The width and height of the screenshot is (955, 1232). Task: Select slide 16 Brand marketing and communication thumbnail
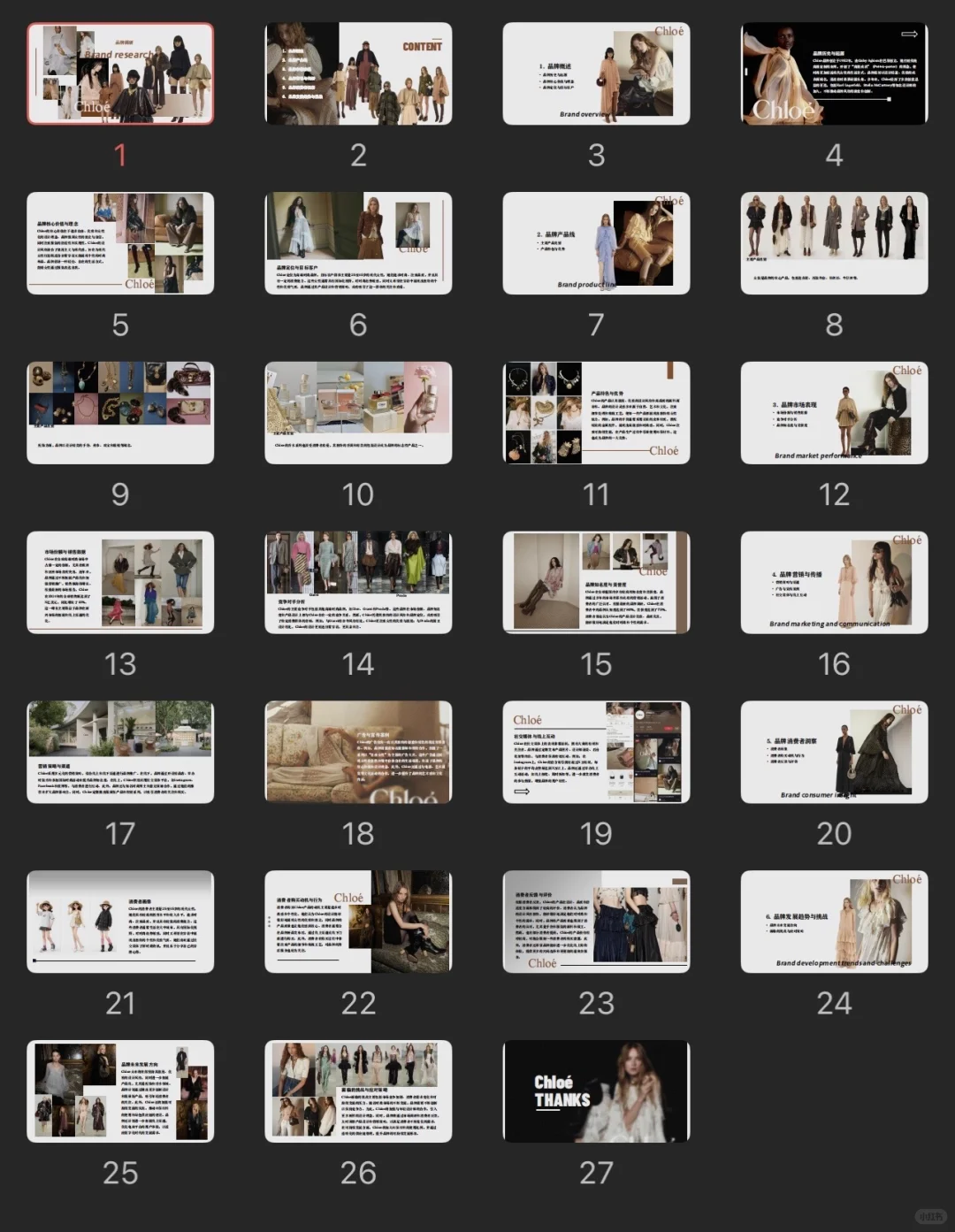[x=834, y=582]
